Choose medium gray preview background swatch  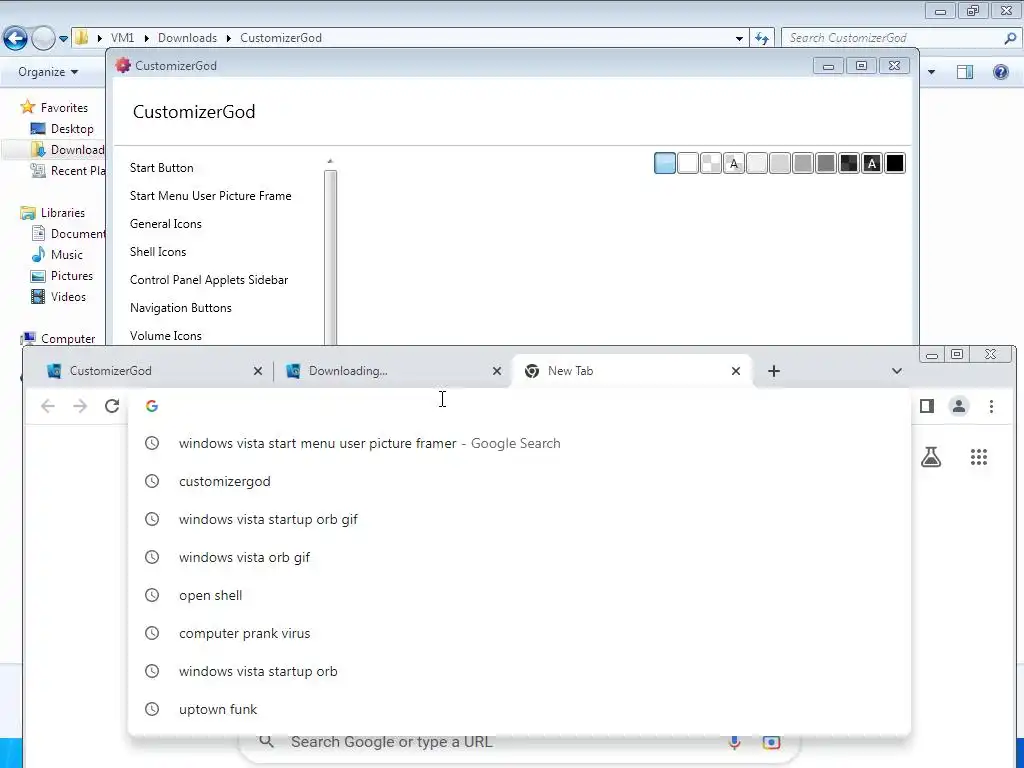tap(803, 163)
